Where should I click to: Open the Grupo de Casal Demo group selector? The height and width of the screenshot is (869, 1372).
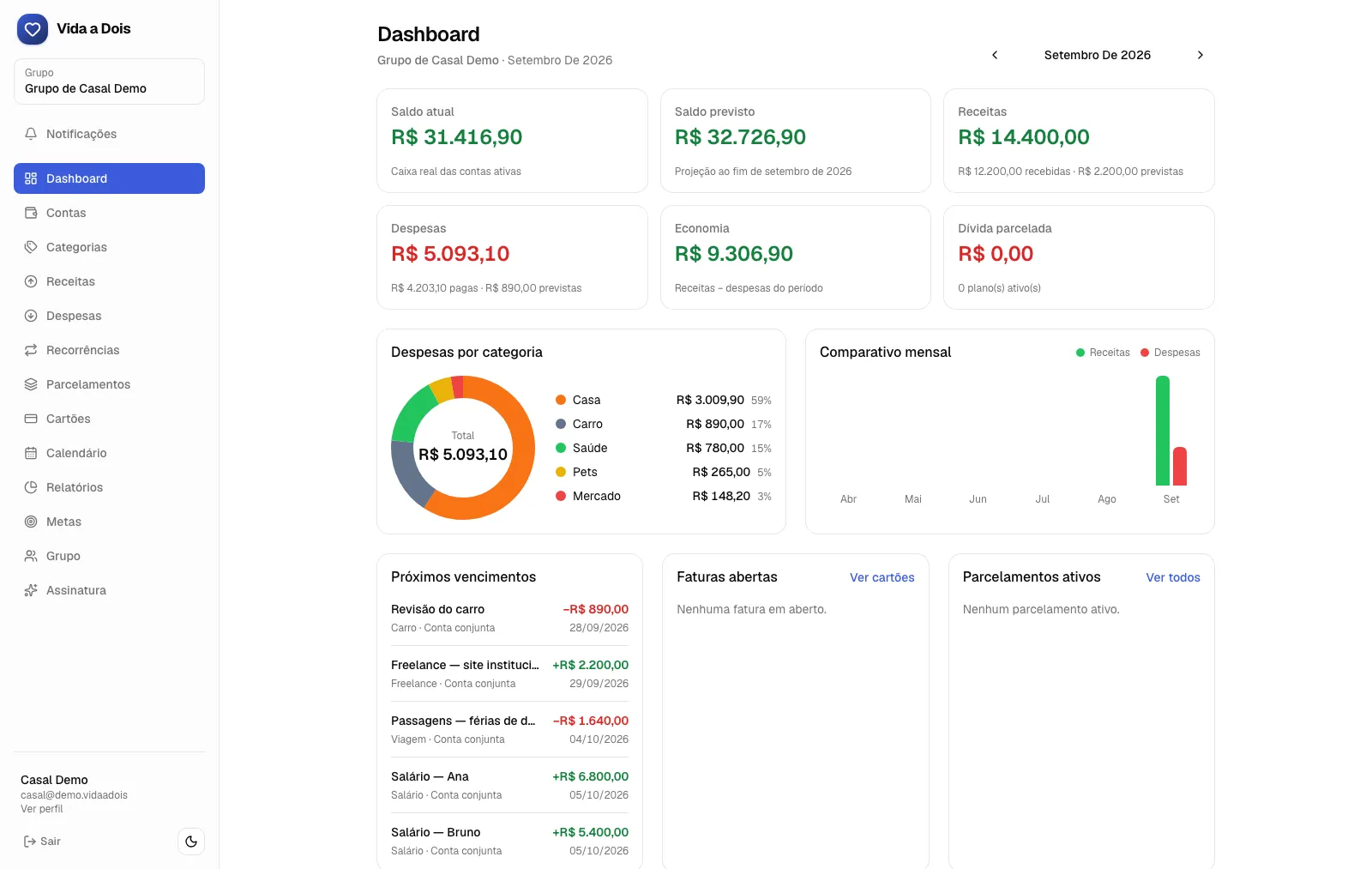pyautogui.click(x=109, y=81)
